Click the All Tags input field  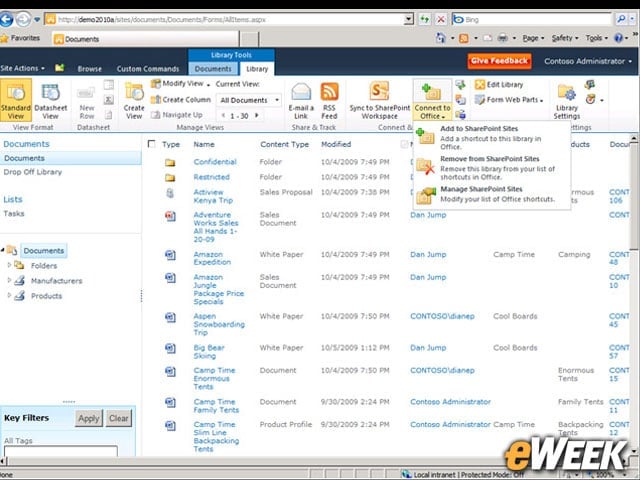click(x=61, y=451)
